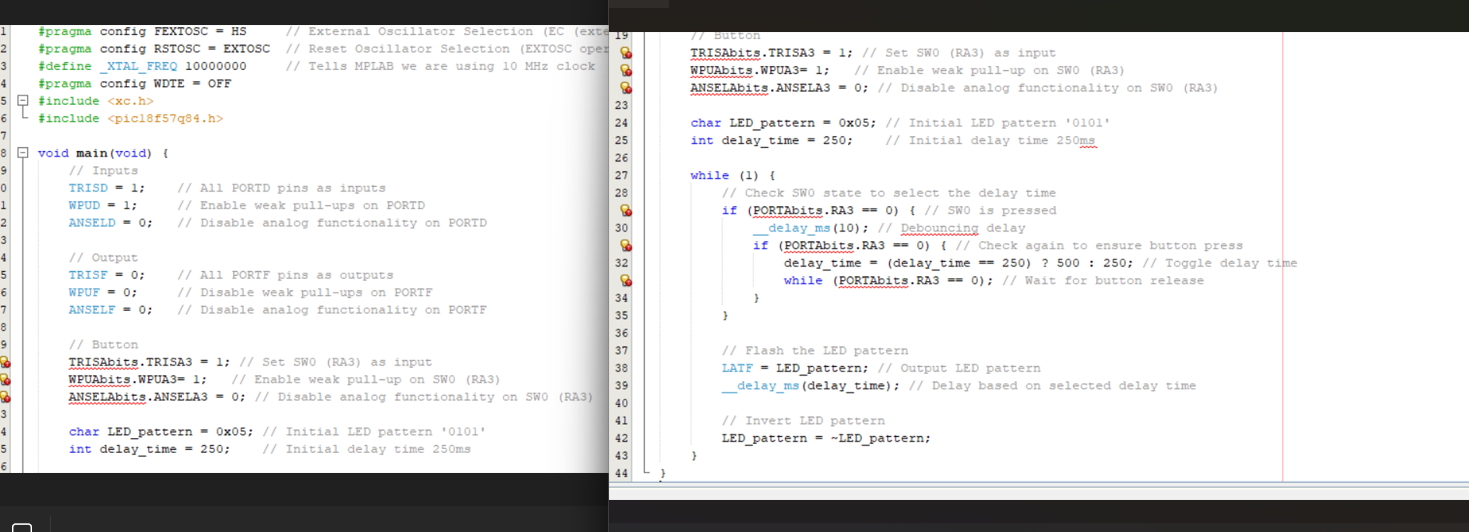Click the 'ANSELD = 0;' statement

pos(111,223)
